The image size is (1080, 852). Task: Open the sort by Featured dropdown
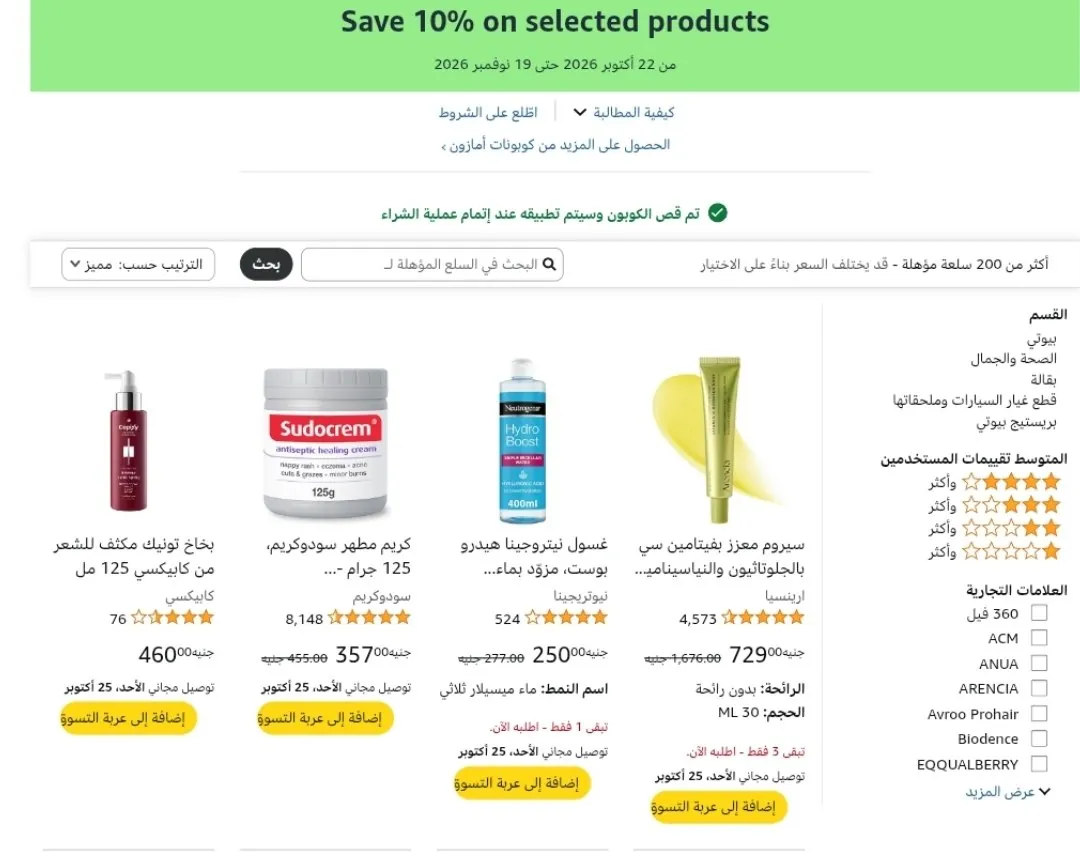pos(138,264)
